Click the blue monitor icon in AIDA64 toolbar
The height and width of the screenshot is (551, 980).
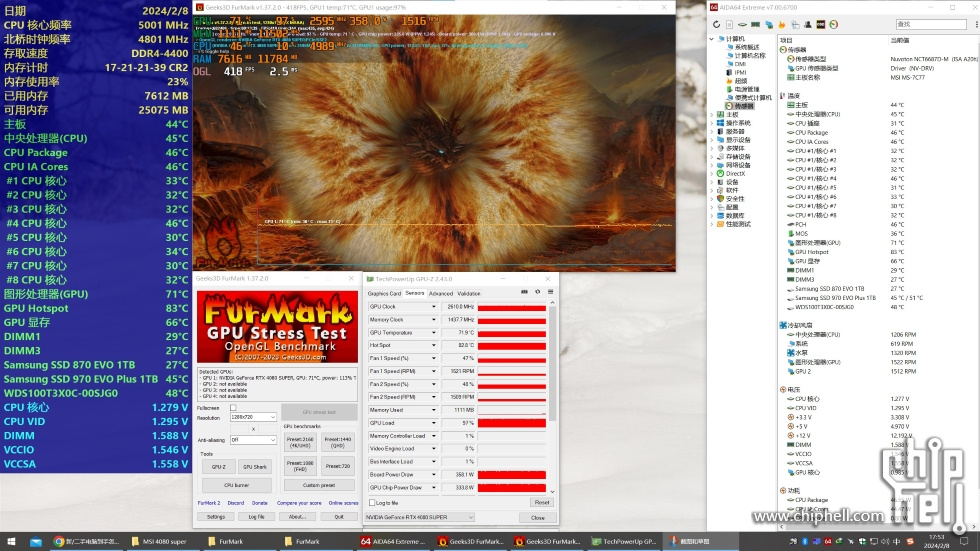769,24
